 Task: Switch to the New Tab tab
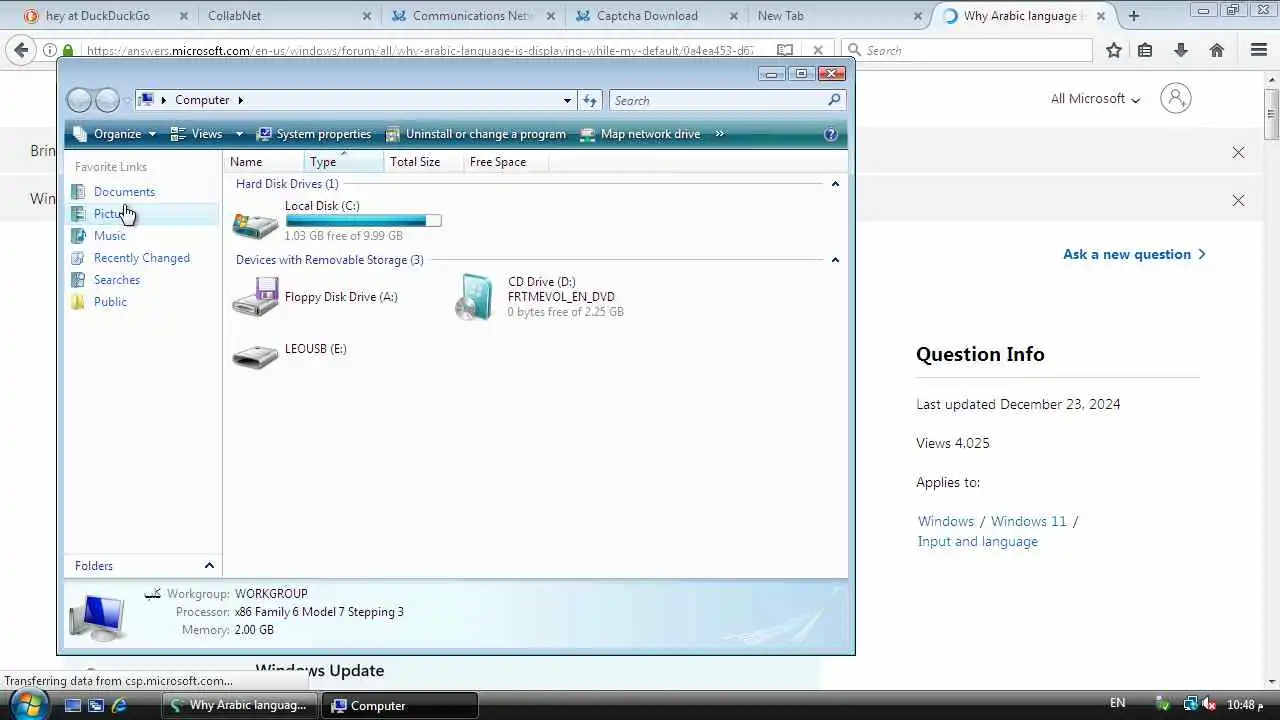836,16
